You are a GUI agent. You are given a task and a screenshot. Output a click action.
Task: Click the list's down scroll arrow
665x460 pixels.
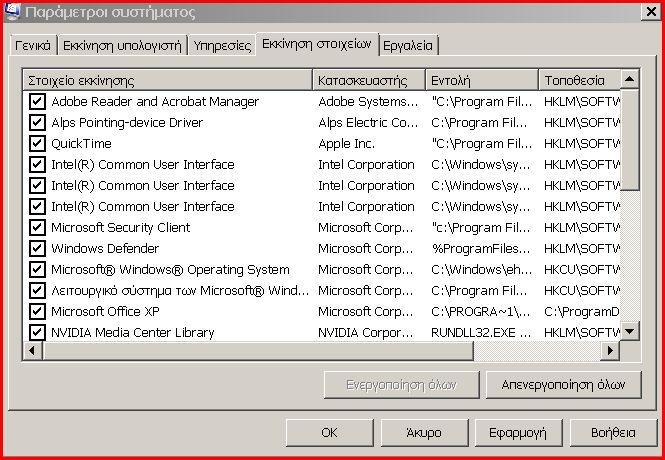(629, 331)
